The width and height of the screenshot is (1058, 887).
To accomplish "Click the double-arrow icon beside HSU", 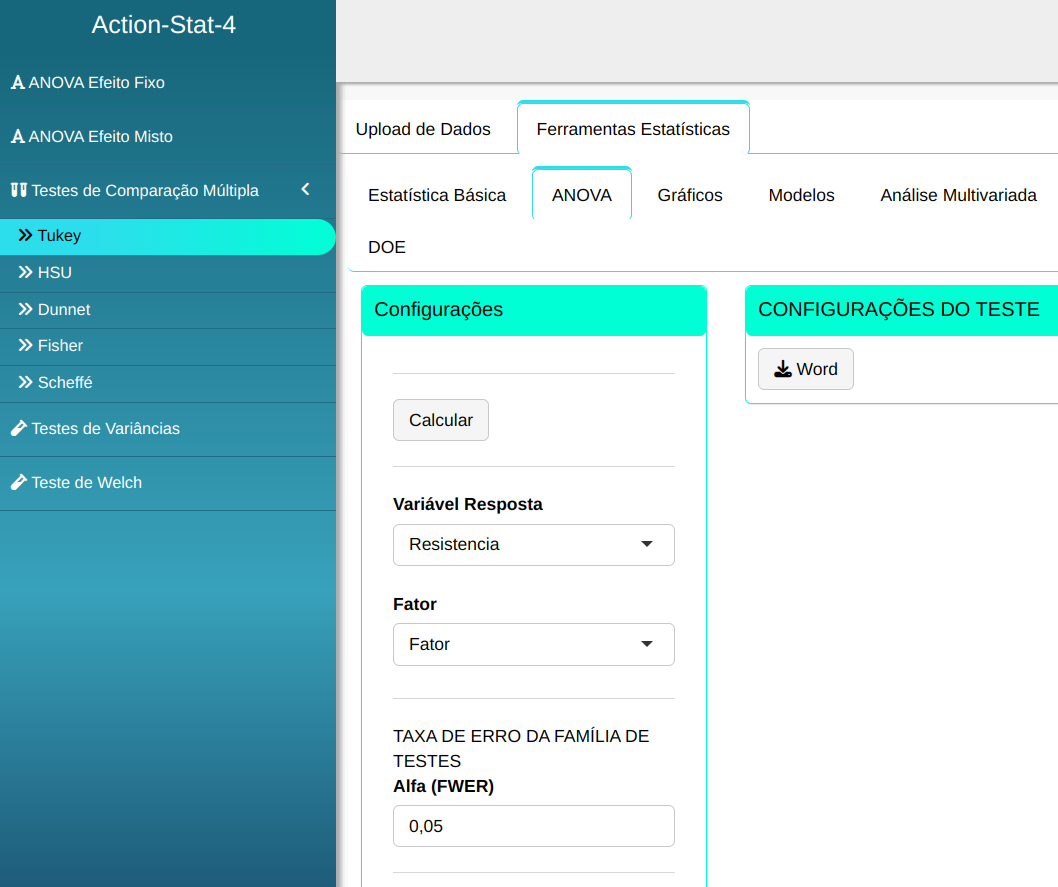I will coord(26,272).
